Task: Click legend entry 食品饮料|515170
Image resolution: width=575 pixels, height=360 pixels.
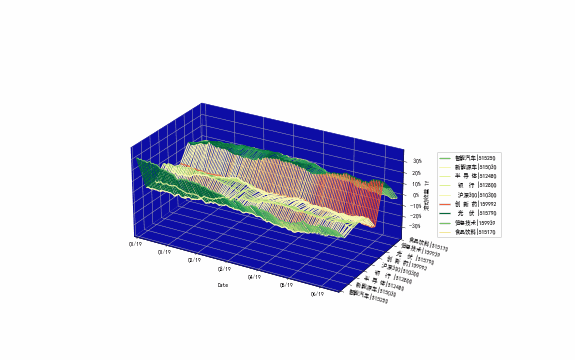Action: 468,232
